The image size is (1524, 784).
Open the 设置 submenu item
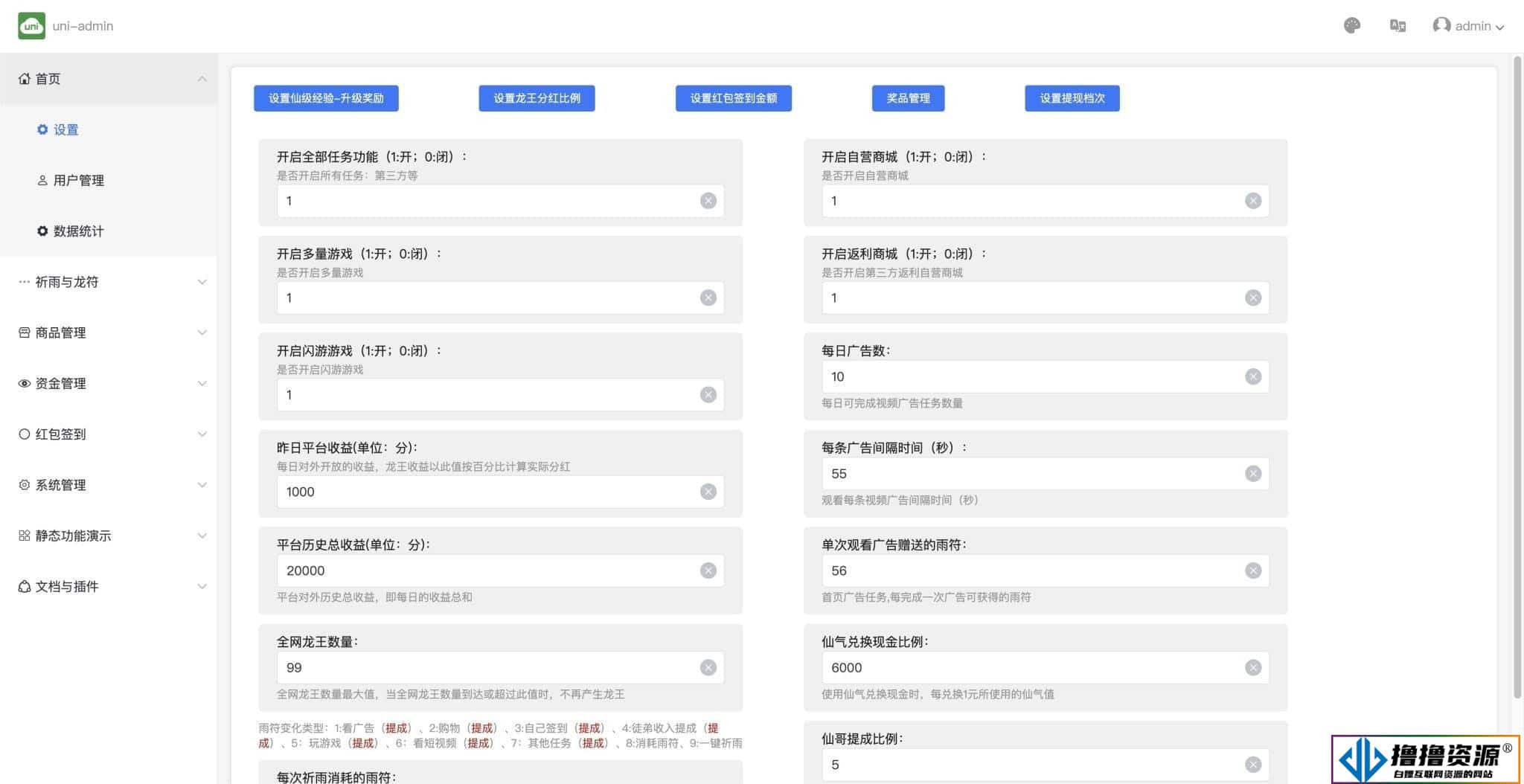pyautogui.click(x=109, y=129)
